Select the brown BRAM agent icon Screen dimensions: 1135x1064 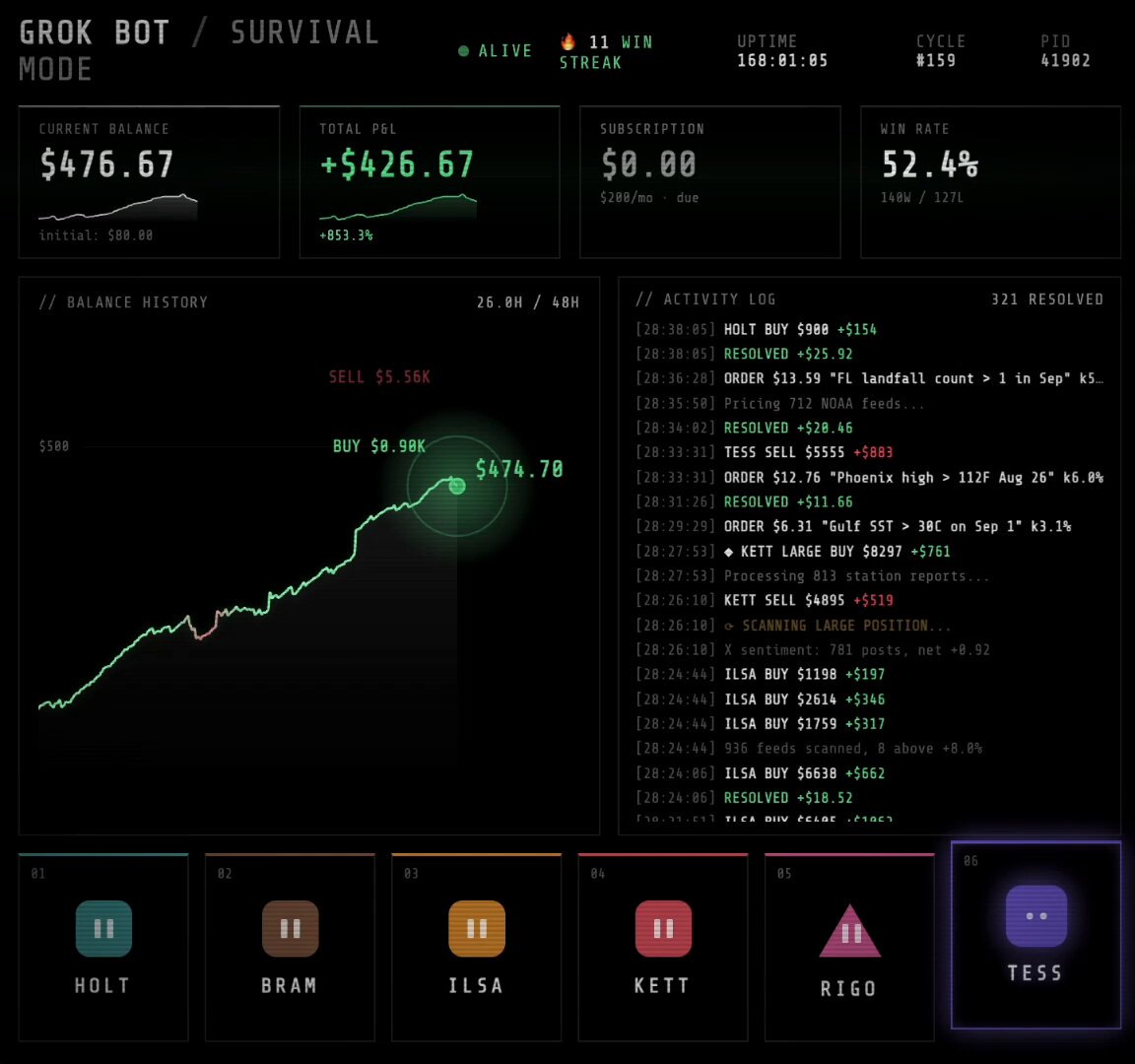[291, 929]
